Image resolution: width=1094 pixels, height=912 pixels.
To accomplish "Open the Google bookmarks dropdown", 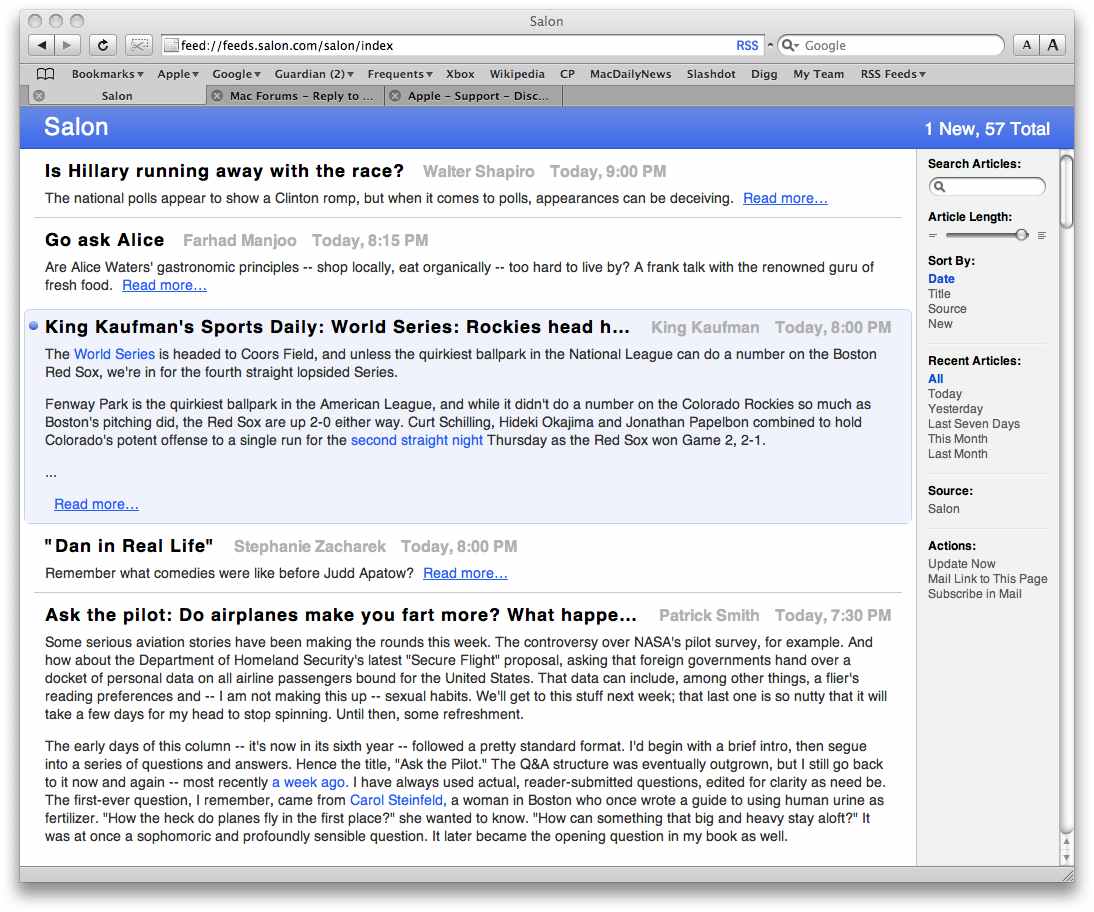I will [x=237, y=74].
